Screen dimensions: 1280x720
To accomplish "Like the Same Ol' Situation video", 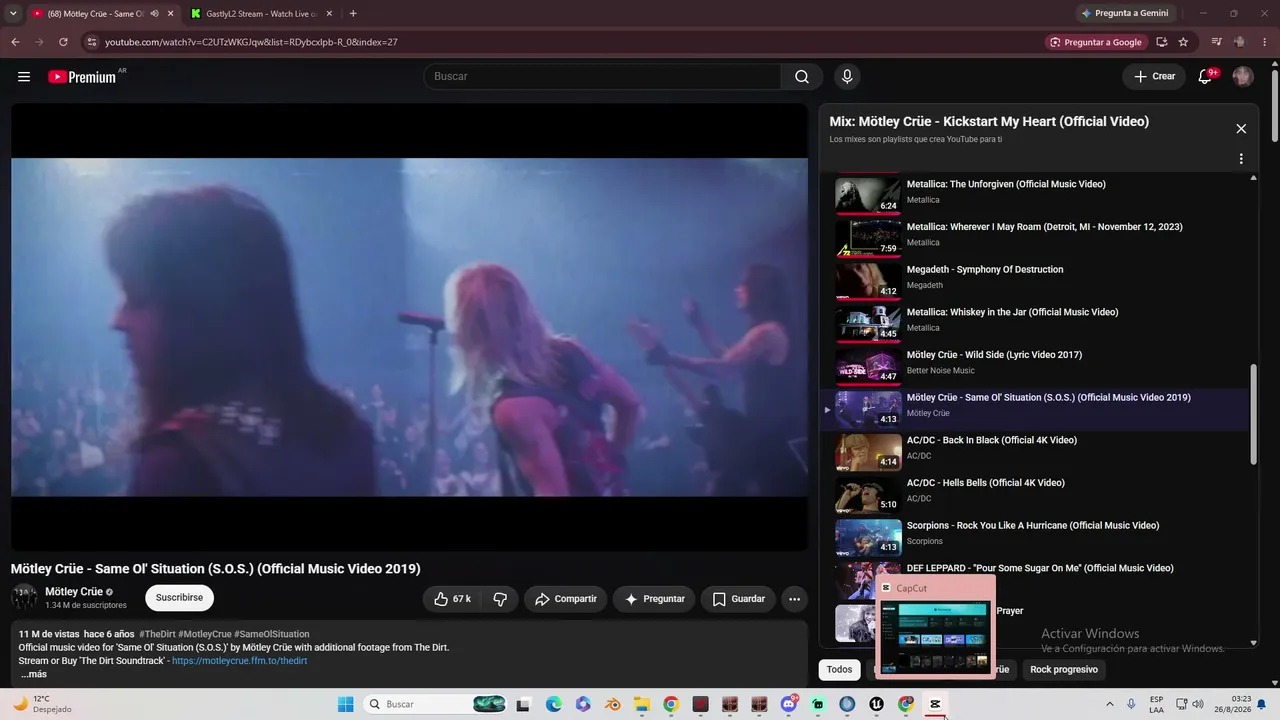I will (x=452, y=599).
